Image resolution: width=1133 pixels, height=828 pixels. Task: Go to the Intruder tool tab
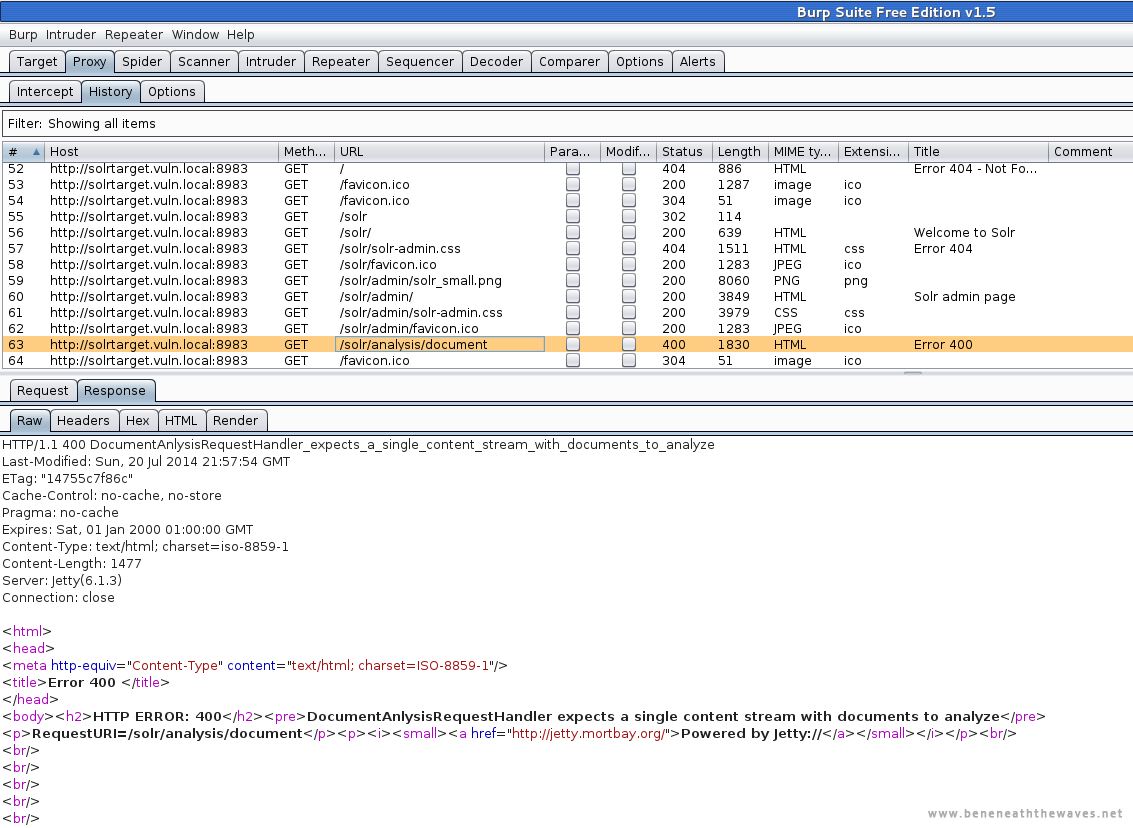coord(271,61)
